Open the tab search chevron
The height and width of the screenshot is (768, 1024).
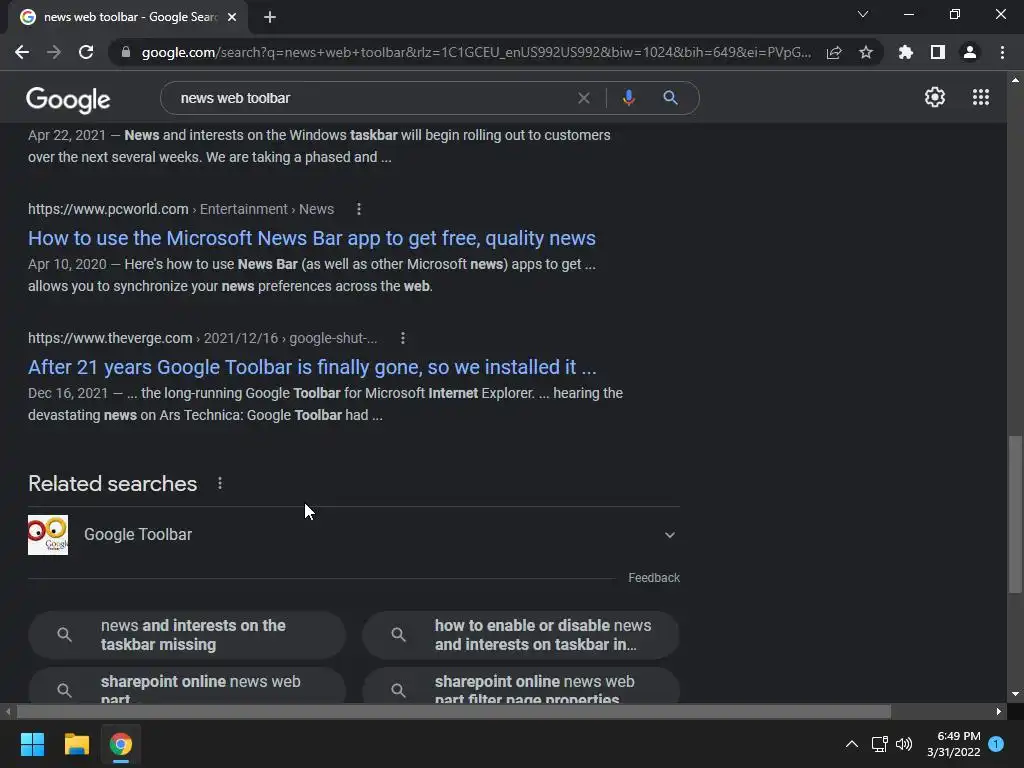(863, 14)
